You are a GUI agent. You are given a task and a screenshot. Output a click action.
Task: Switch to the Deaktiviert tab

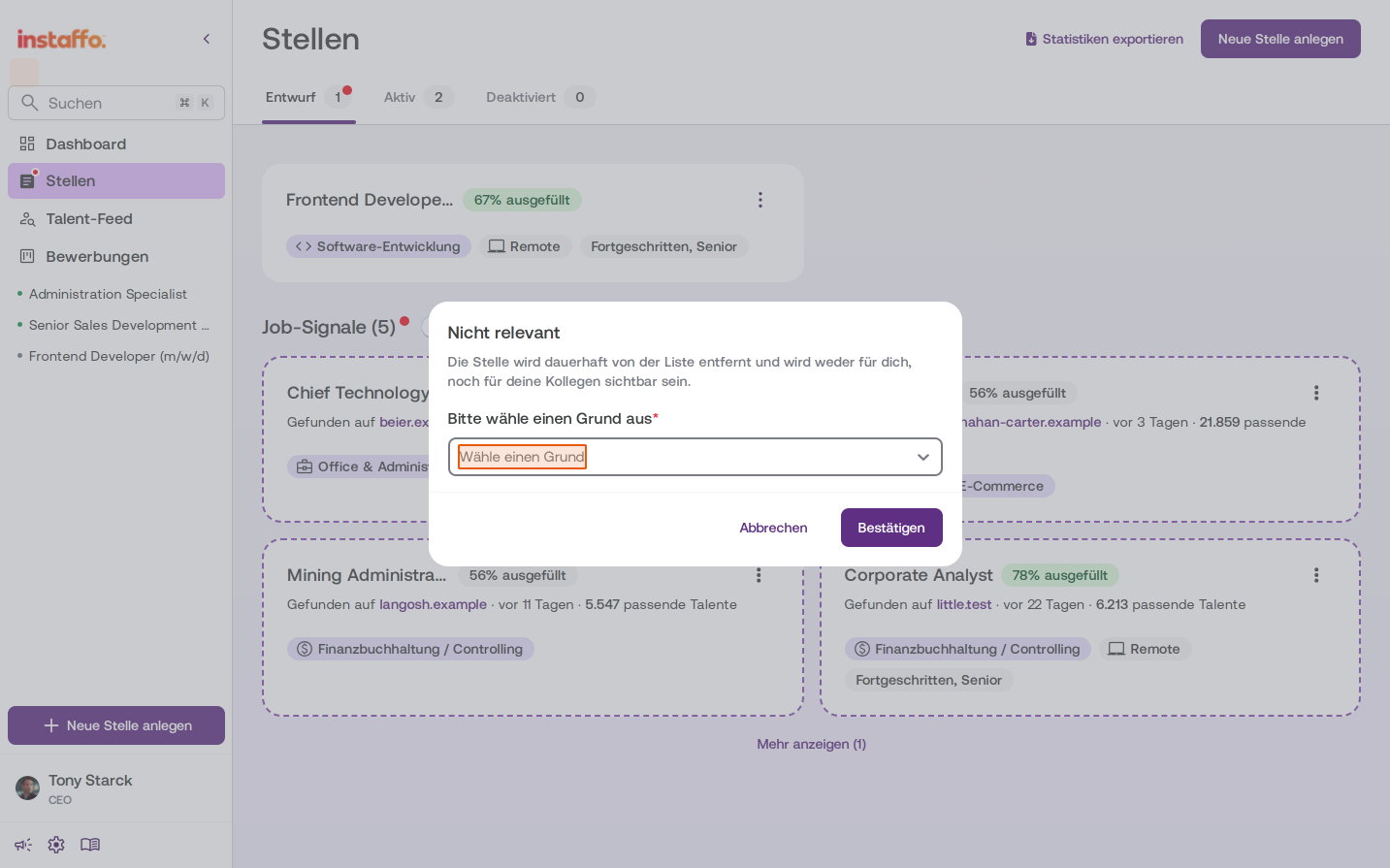pyautogui.click(x=540, y=97)
